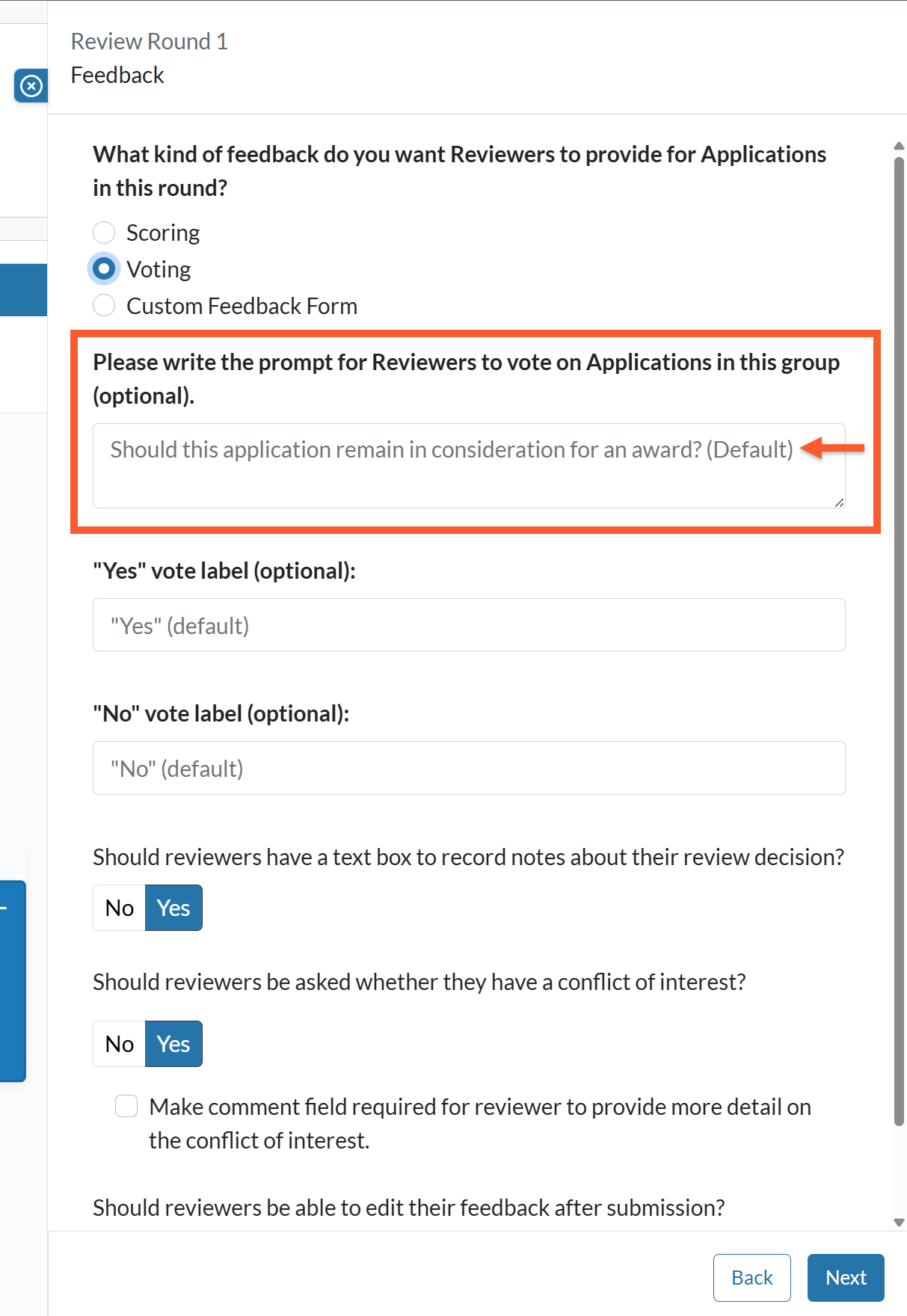Click the voting prompt text area
Viewport: 907px width, 1316px height.
click(x=469, y=466)
